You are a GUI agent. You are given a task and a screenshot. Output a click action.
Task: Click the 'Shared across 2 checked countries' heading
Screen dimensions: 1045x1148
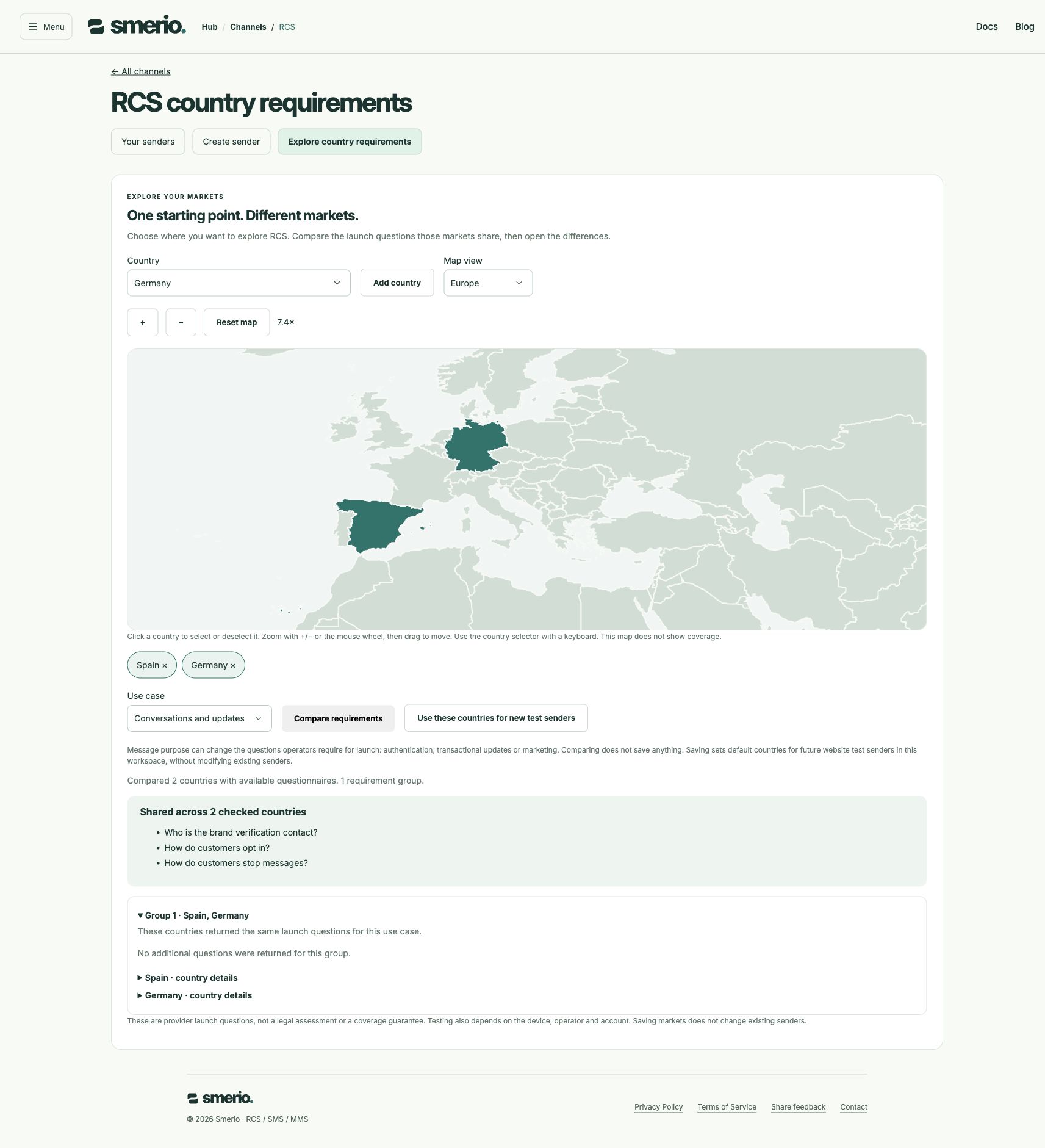[223, 812]
